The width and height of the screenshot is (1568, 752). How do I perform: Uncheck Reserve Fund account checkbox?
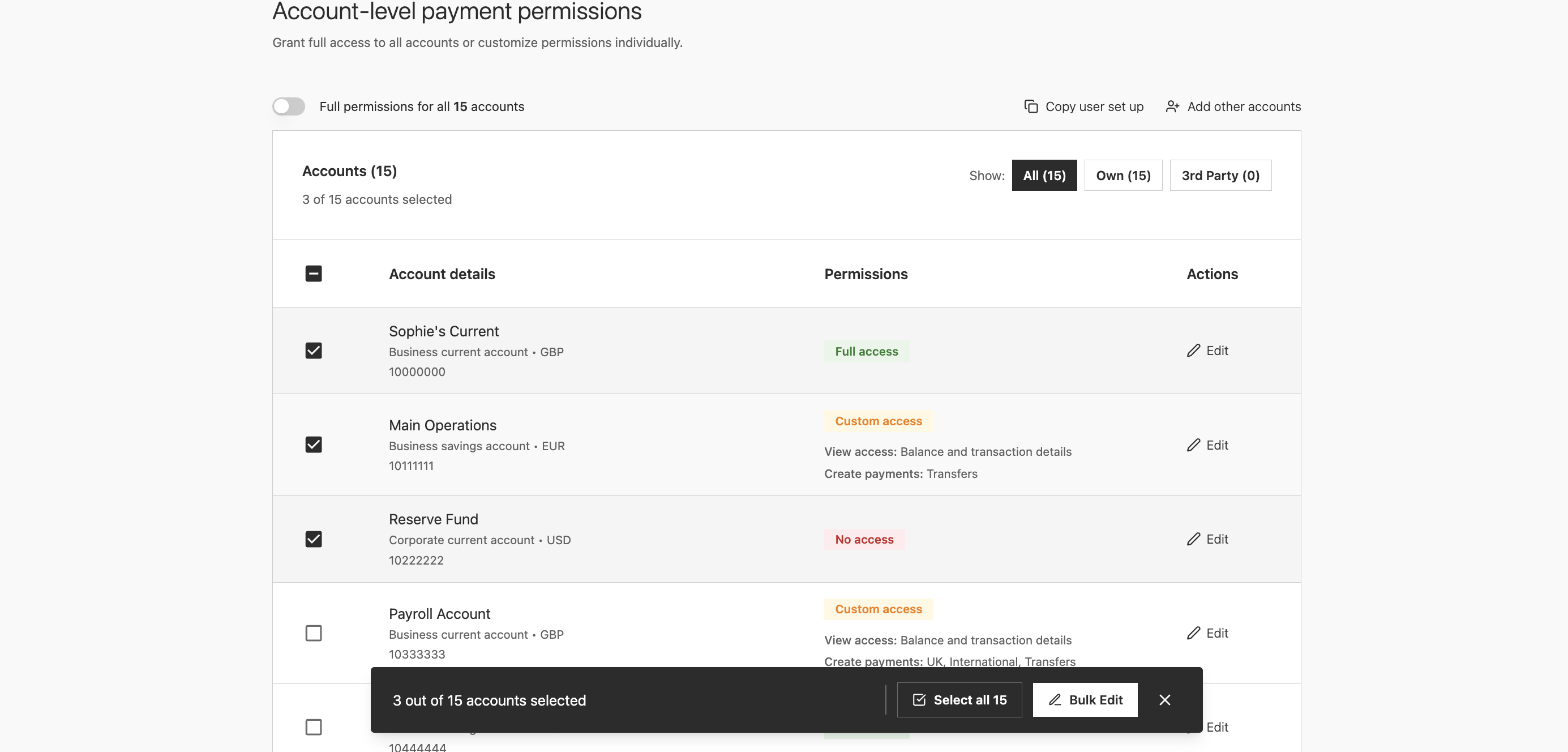pos(314,540)
